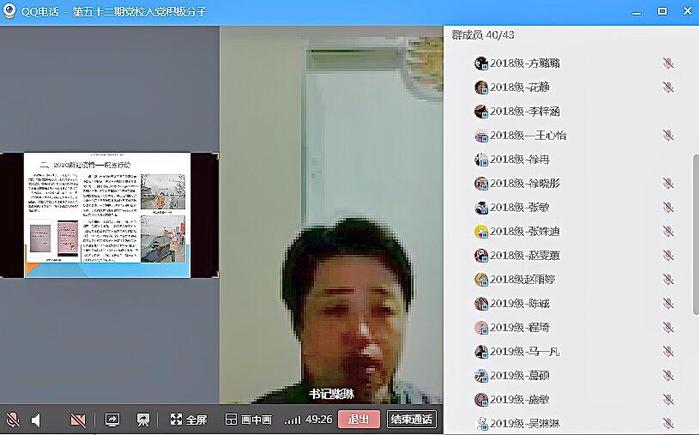Click the presenter board icon beside screen share

pos(143,420)
